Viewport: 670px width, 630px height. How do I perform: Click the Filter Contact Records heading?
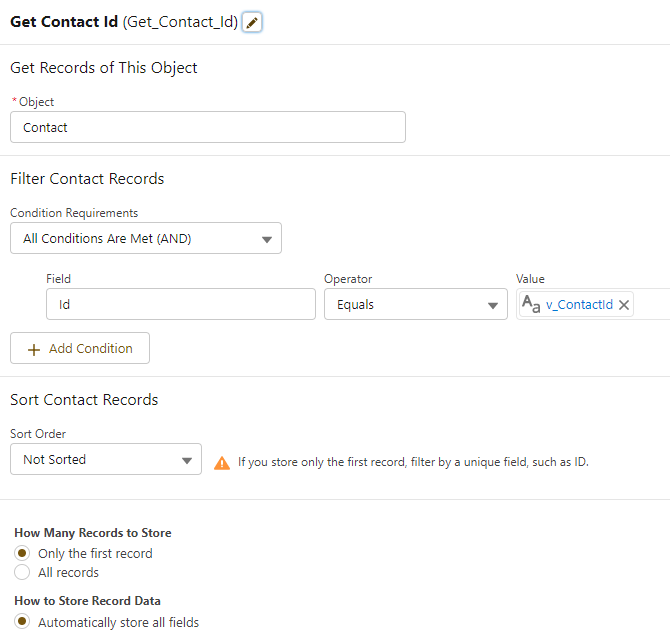coord(87,179)
